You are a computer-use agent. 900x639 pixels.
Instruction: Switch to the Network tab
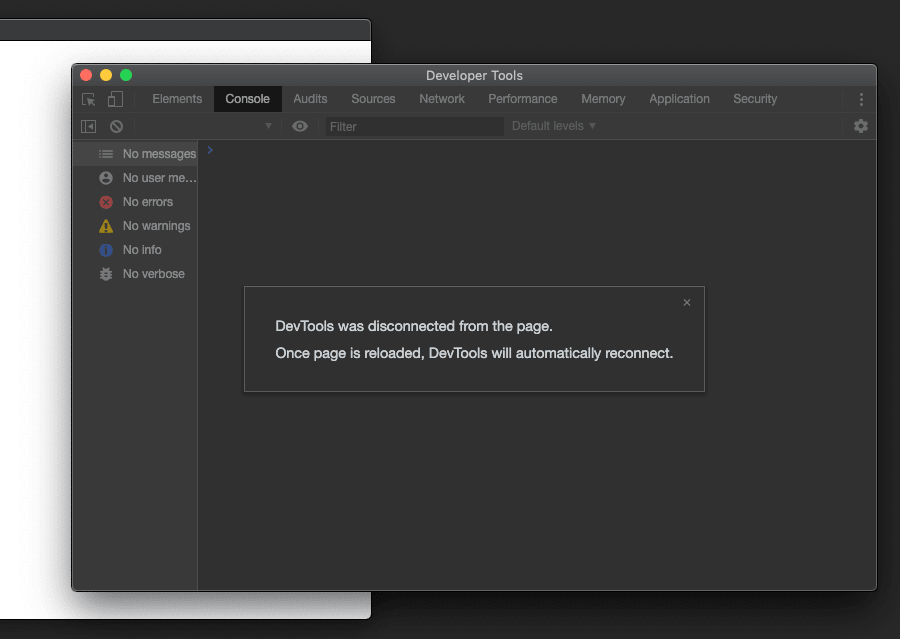pos(442,99)
